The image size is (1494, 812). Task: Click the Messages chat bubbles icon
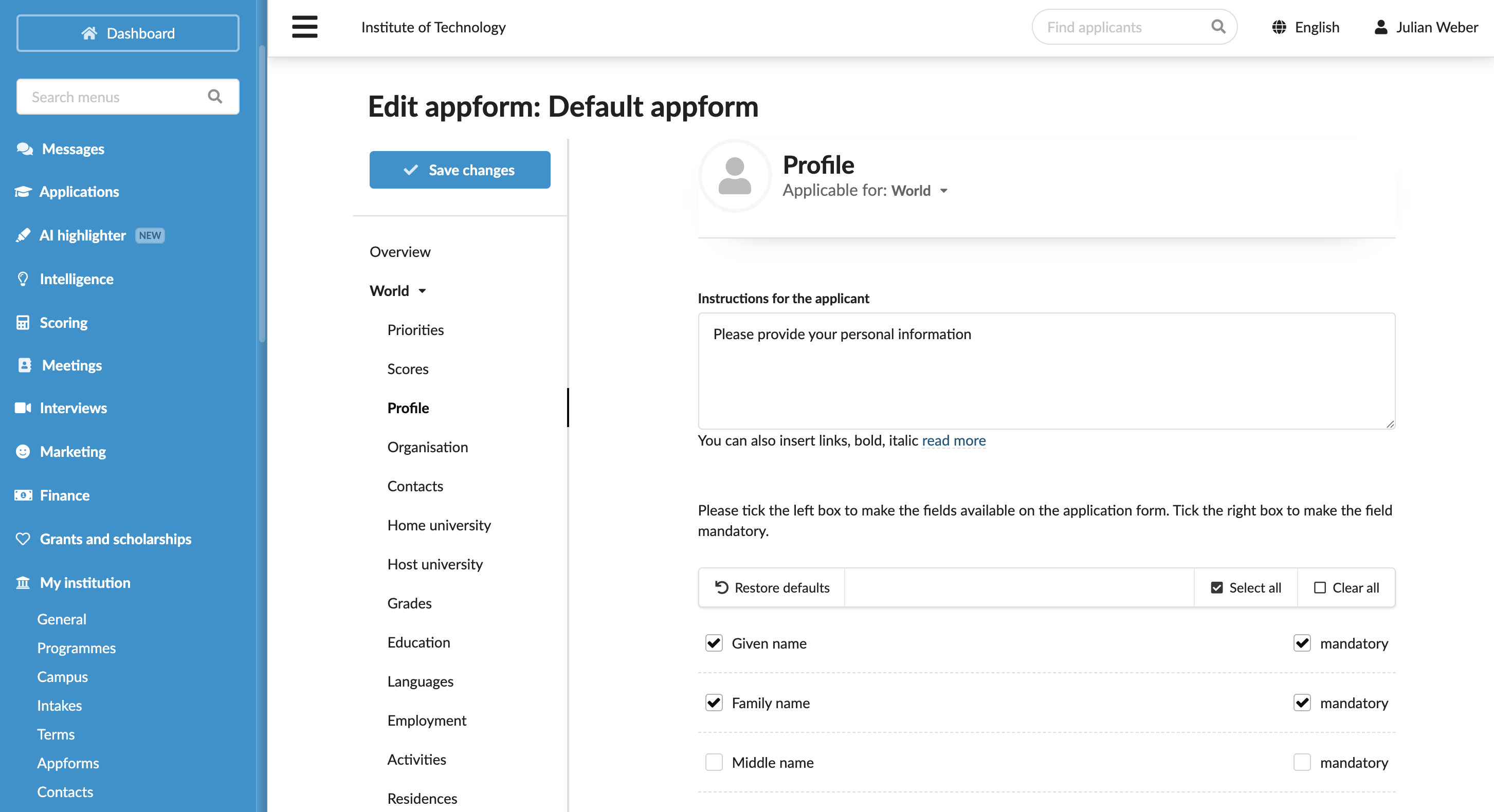click(24, 149)
